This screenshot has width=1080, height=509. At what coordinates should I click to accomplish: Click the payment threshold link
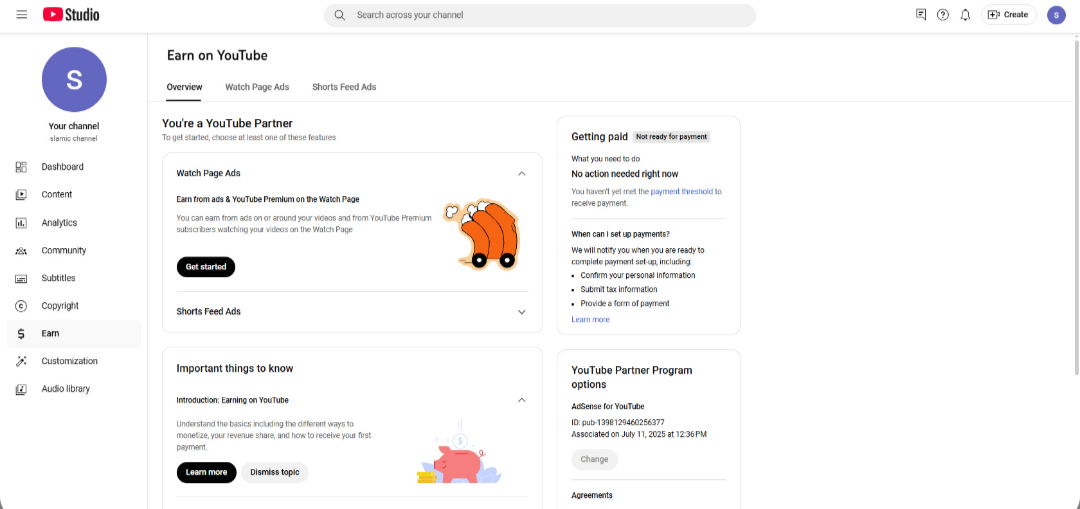click(681, 191)
